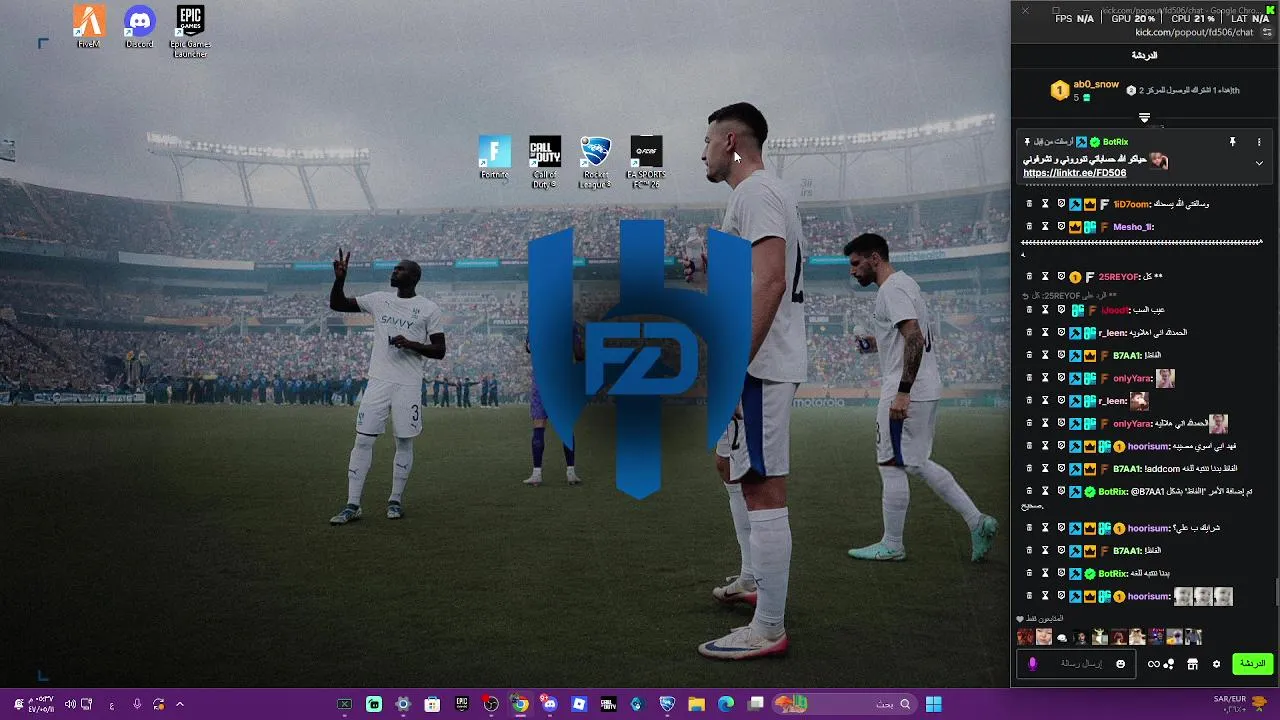Click the emote image in onlyYara's first message
Screen dimensions: 1280x720
click(x=1165, y=378)
